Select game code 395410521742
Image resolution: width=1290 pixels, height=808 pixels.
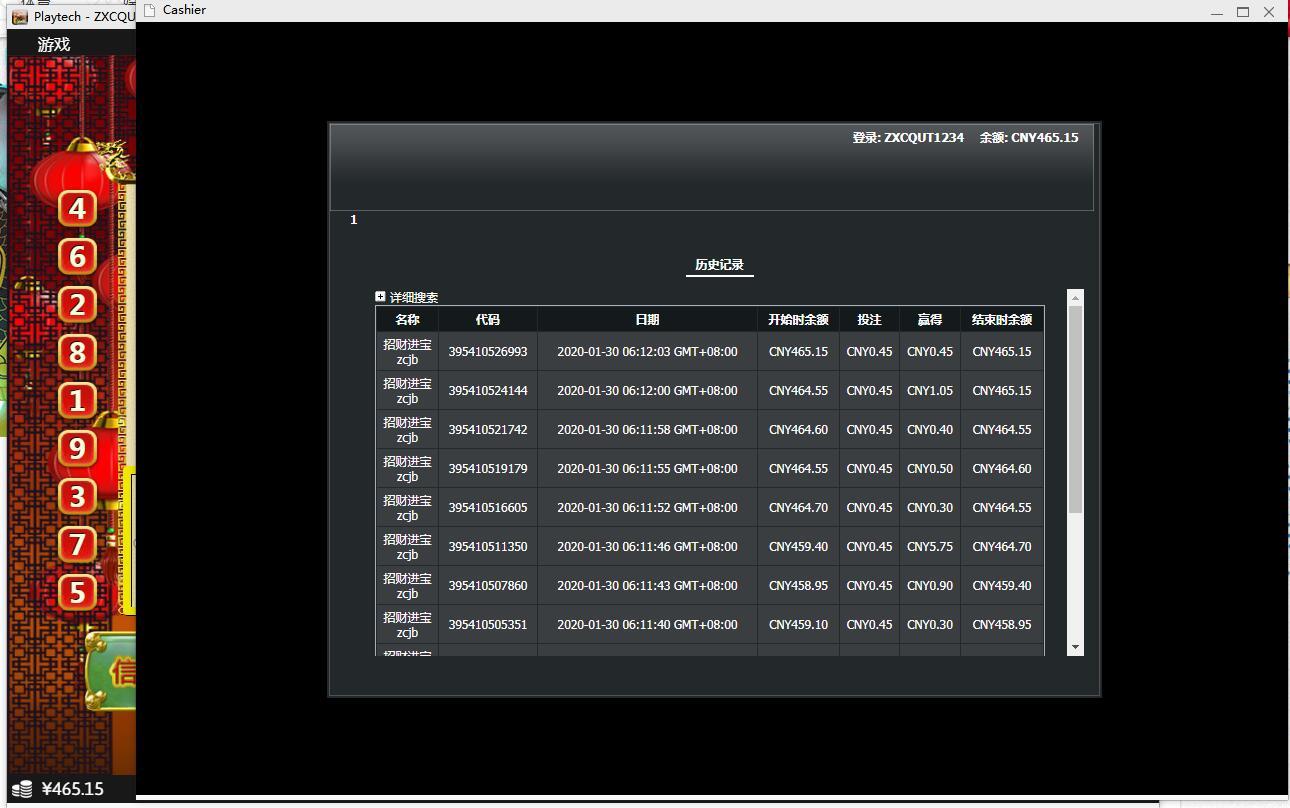[488, 430]
